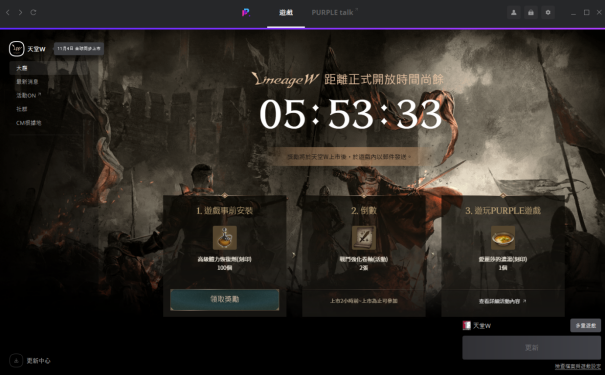Click the soup bowl reward icon
Viewport: 605px width, 376px height.
click(x=503, y=238)
